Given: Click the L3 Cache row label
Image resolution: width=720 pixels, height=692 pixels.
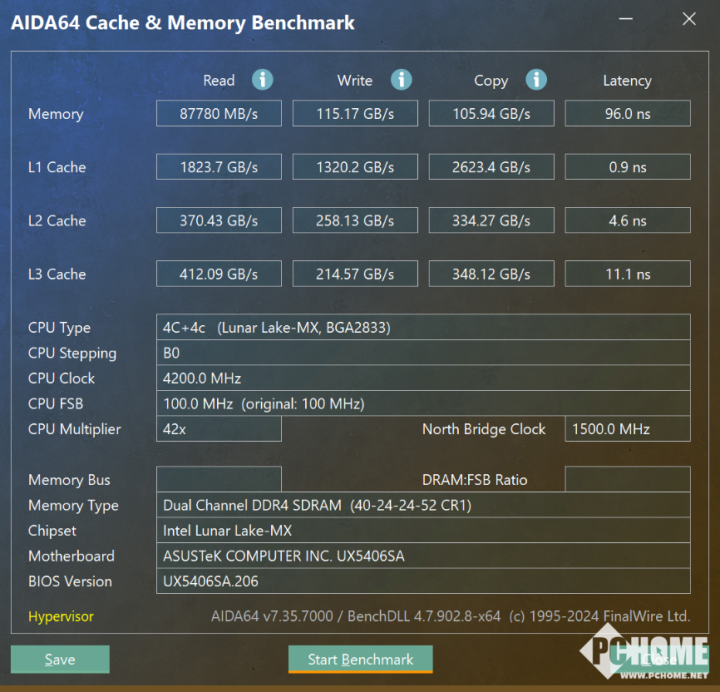Looking at the screenshot, I should point(57,274).
